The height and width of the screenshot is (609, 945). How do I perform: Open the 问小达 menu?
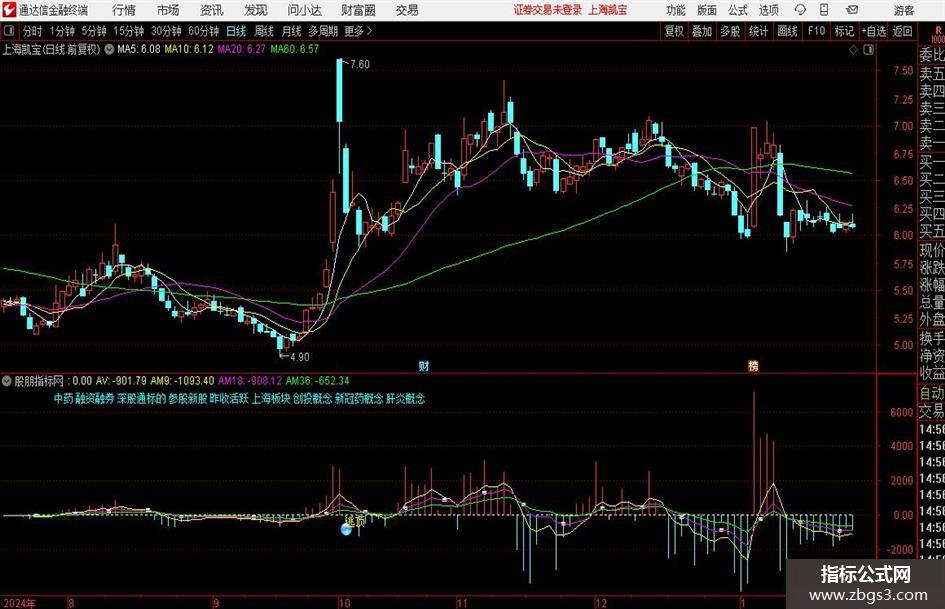(x=304, y=10)
